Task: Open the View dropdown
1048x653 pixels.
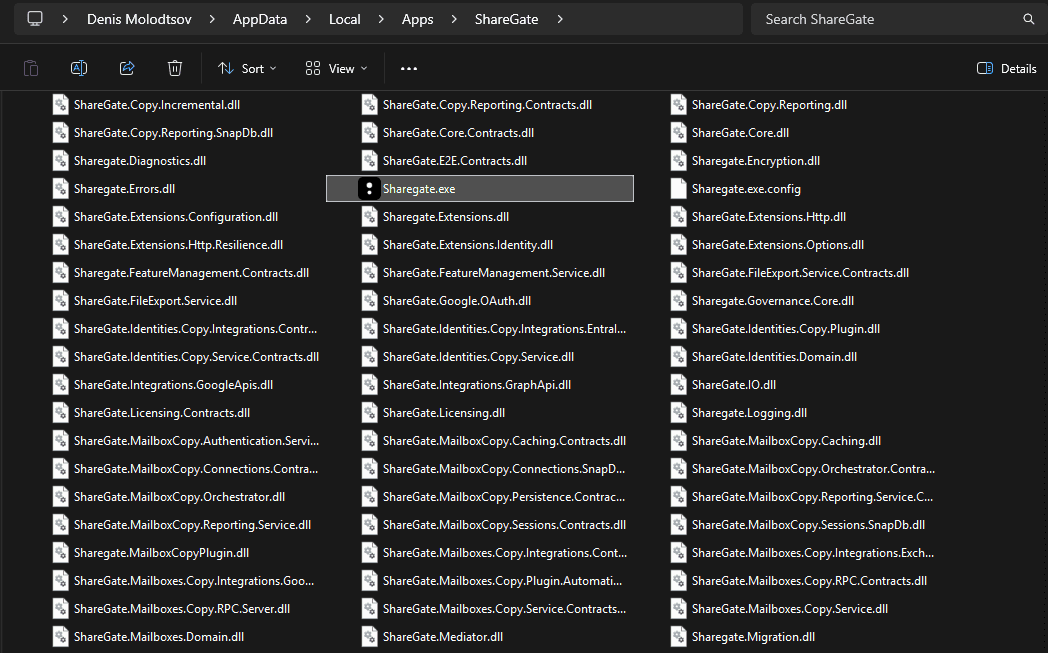Action: tap(337, 68)
